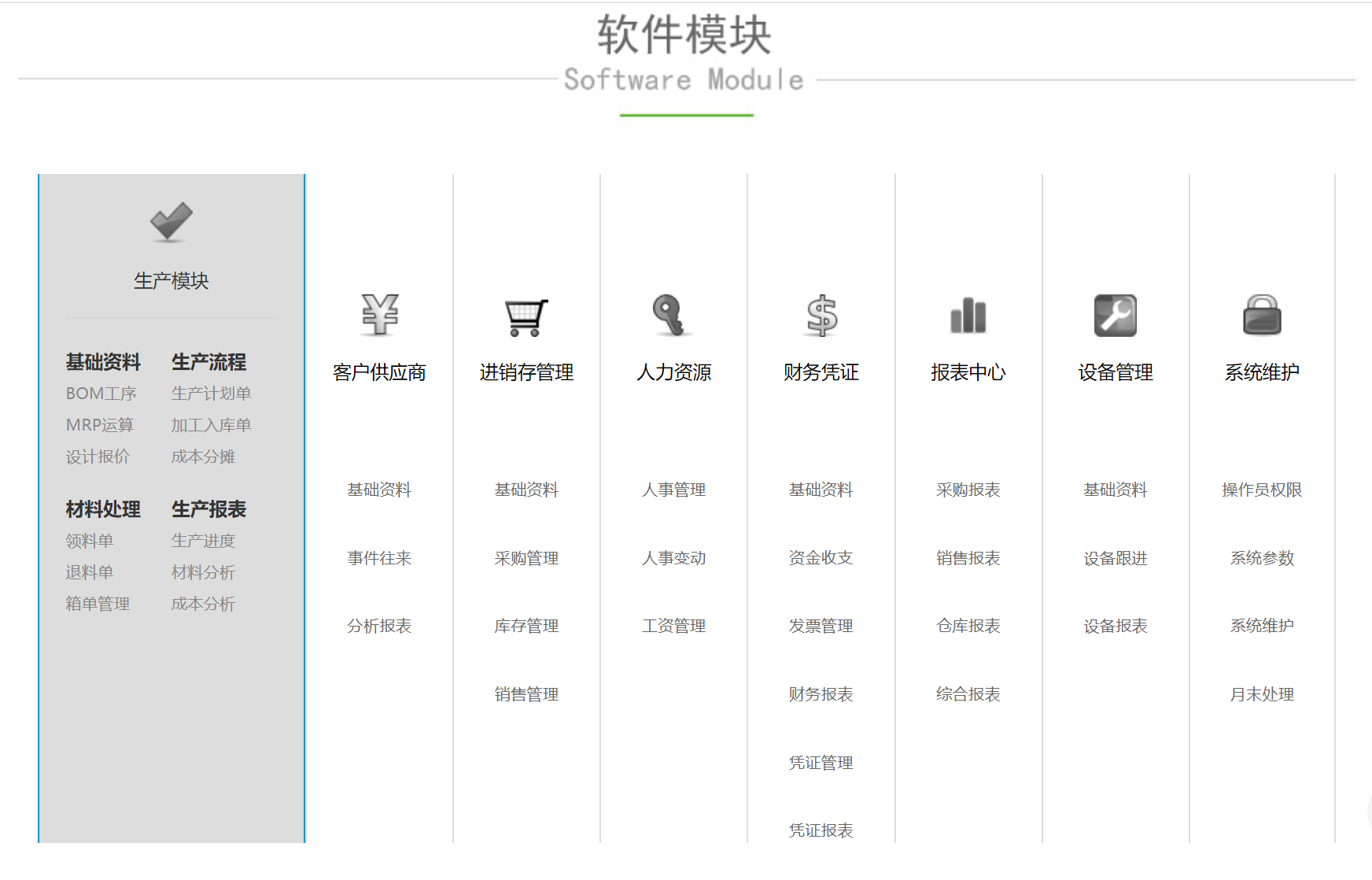
Task: Open the 生产模块 heading
Action: click(171, 281)
